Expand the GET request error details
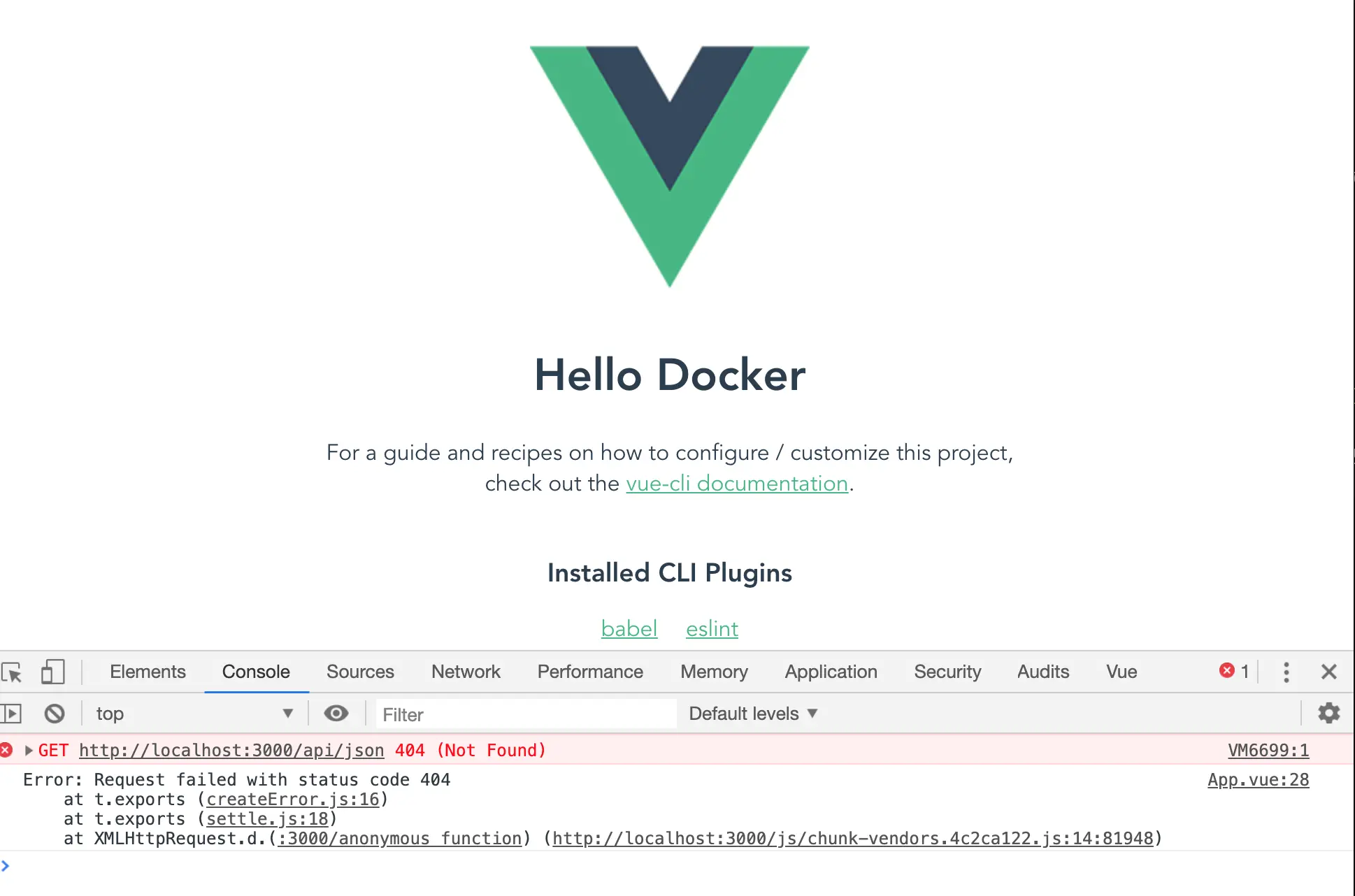Image resolution: width=1355 pixels, height=896 pixels. tap(29, 750)
